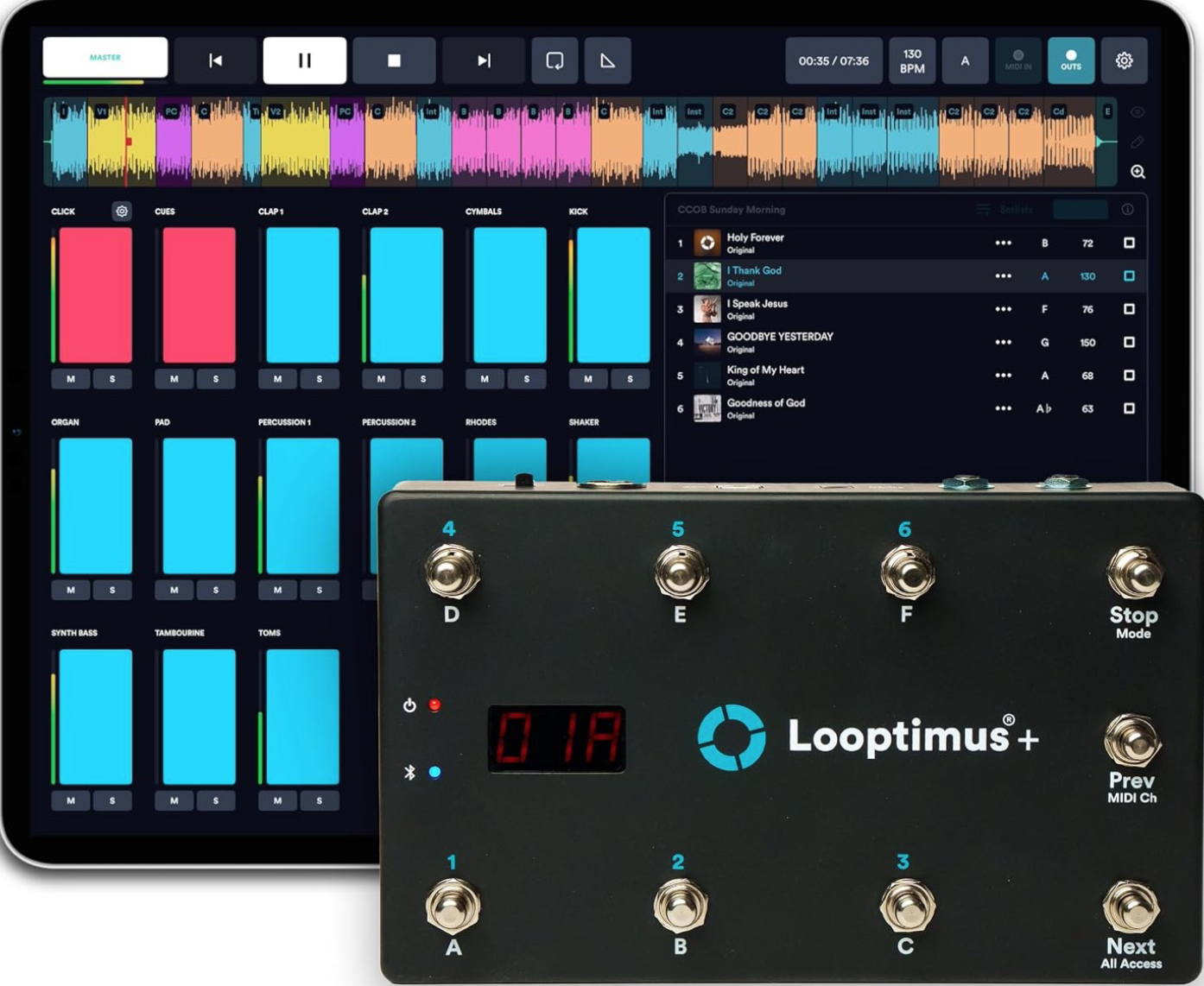Click the 130 BPM tempo button
Screen dimensions: 1204x986
(912, 60)
